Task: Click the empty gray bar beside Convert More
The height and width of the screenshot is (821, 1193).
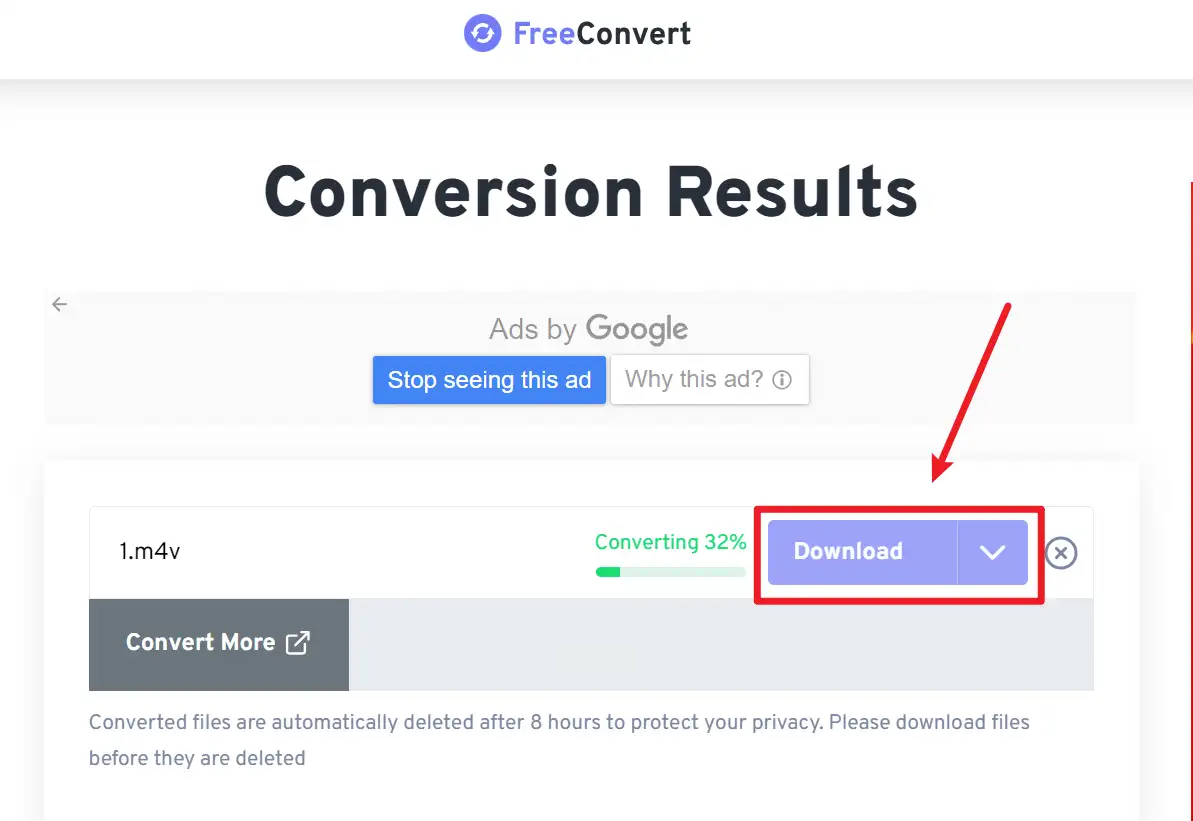Action: pos(720,645)
